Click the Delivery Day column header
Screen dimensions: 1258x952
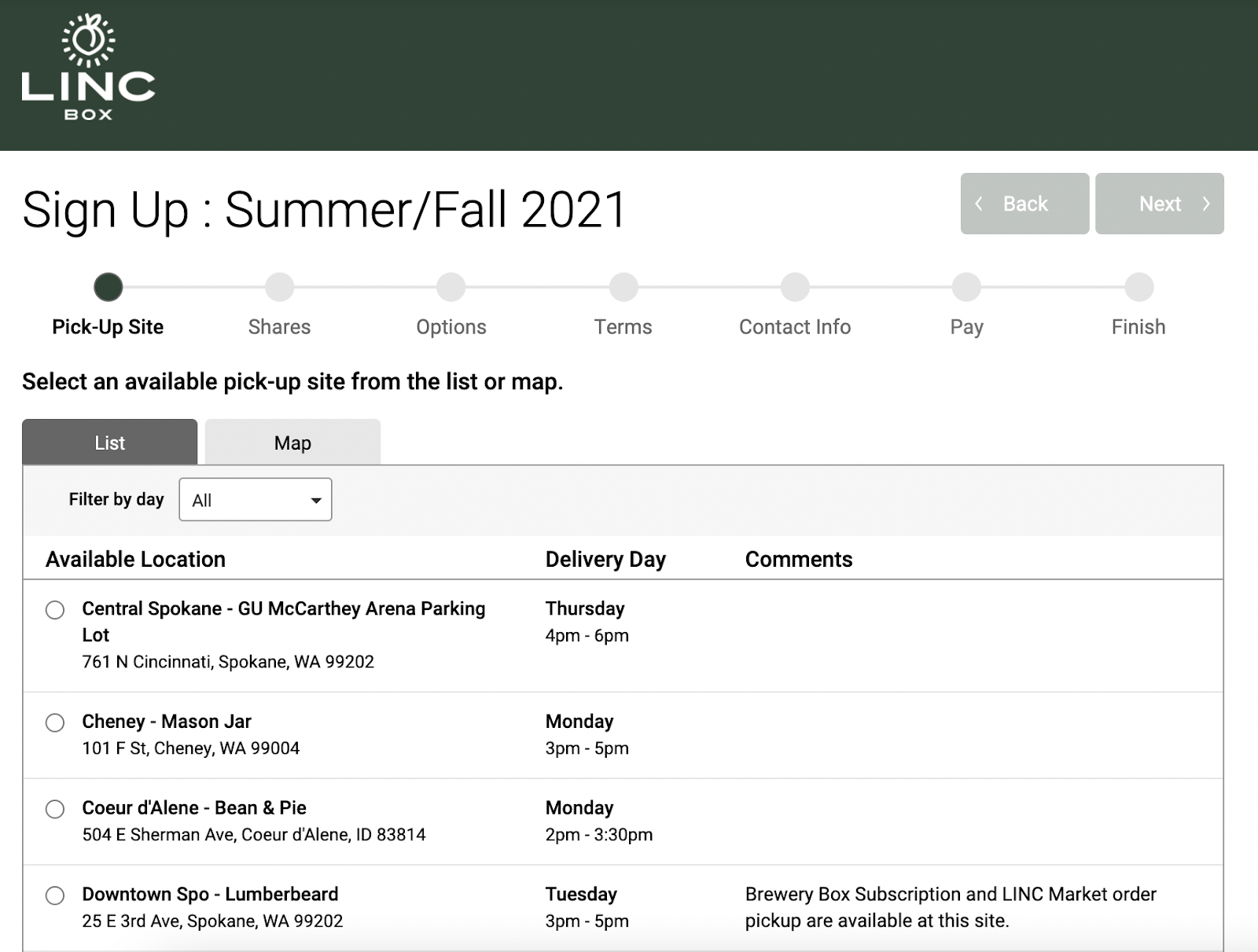605,559
